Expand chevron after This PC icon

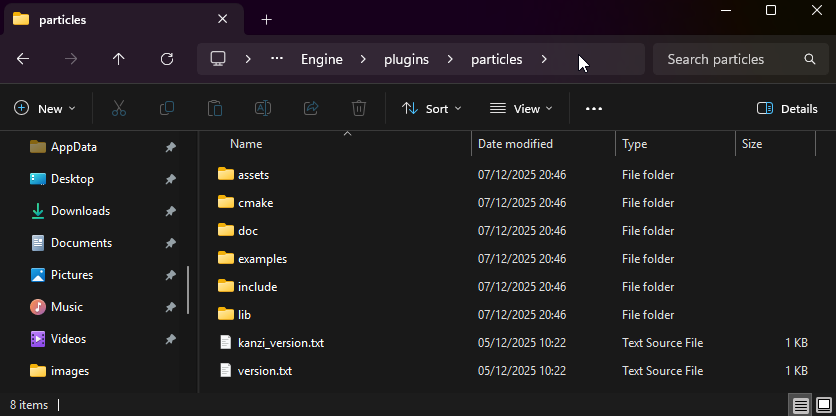click(248, 59)
